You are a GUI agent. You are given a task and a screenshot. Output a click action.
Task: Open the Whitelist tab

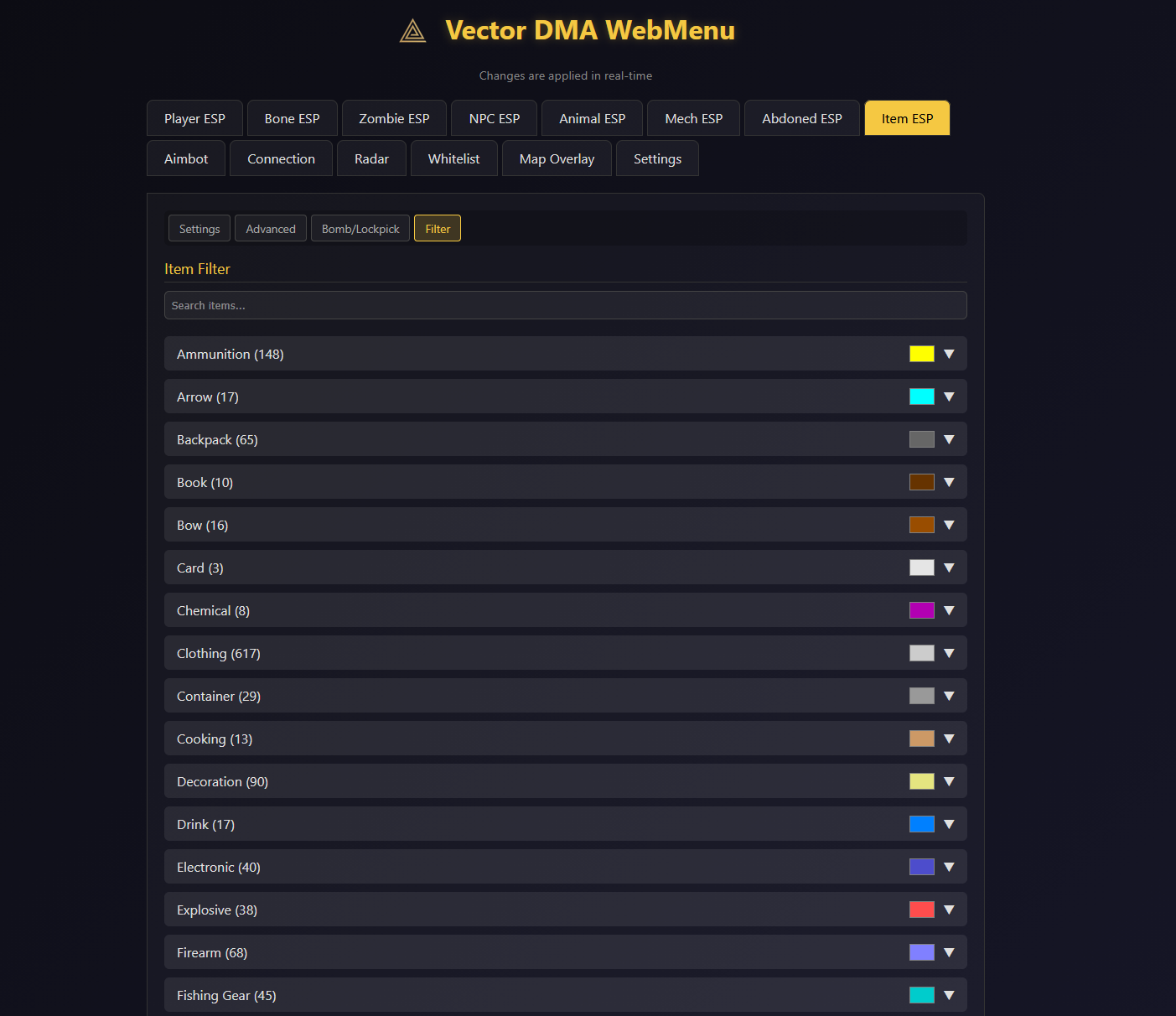[x=453, y=158]
